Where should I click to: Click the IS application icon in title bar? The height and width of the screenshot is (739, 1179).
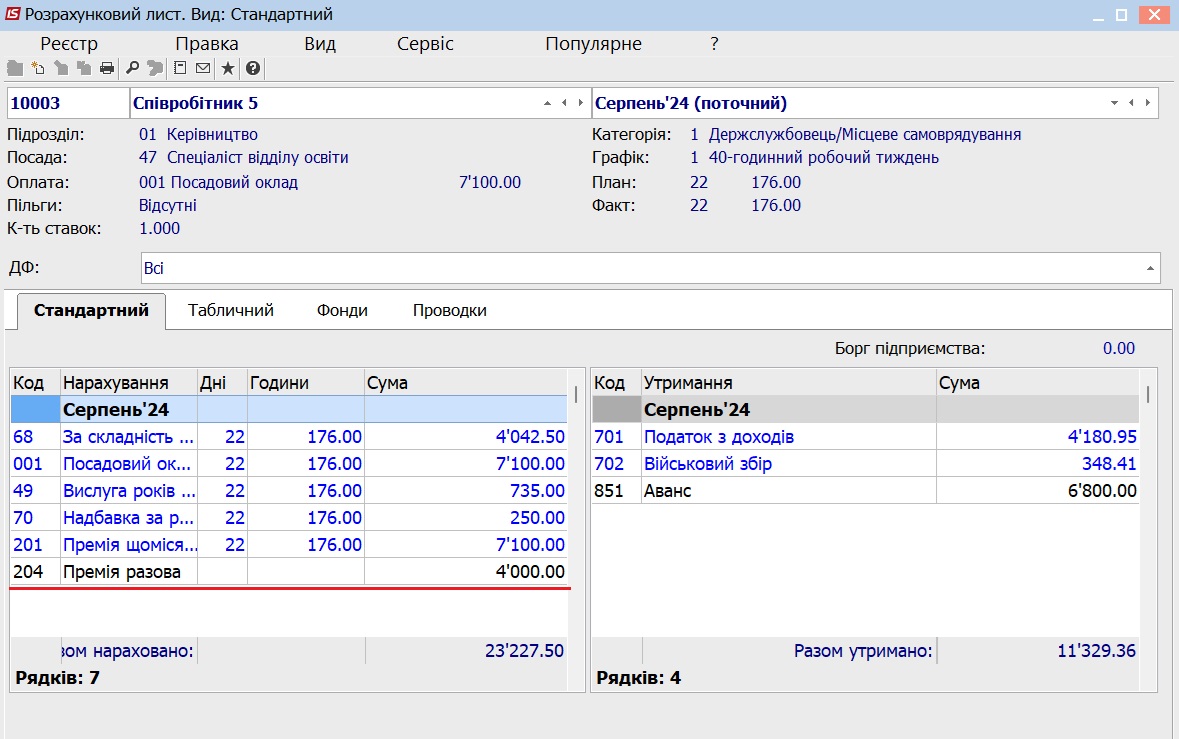(13, 14)
